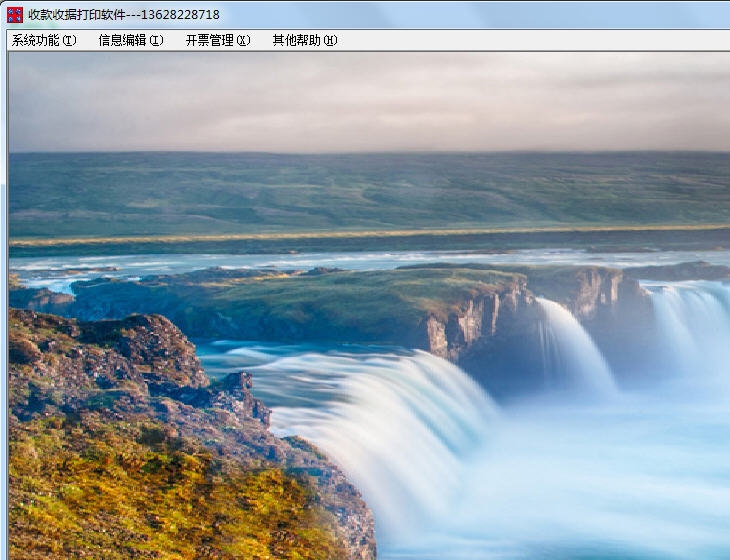Click the red app icon in title bar
Image resolution: width=730 pixels, height=560 pixels.
tap(14, 15)
